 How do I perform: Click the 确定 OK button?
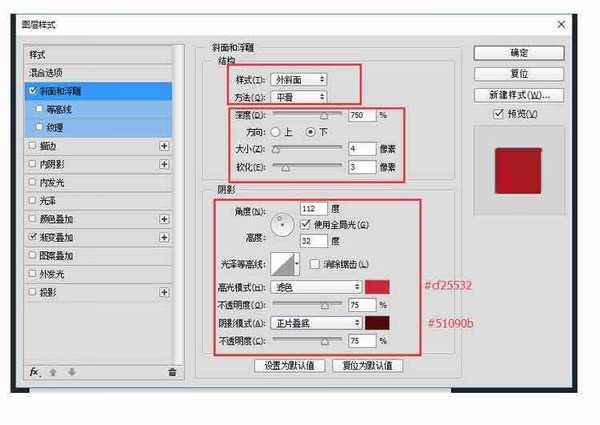click(x=519, y=53)
